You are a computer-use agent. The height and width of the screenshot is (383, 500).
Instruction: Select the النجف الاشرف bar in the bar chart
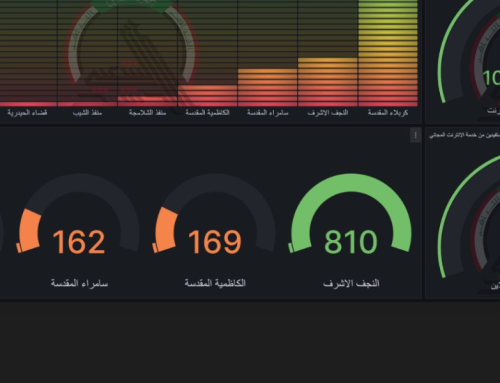(x=328, y=82)
